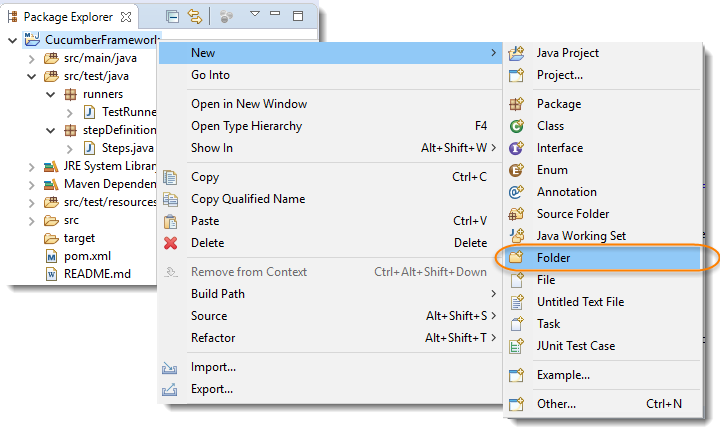
Task: Expand the Steps.java node
Action: pos(69,149)
